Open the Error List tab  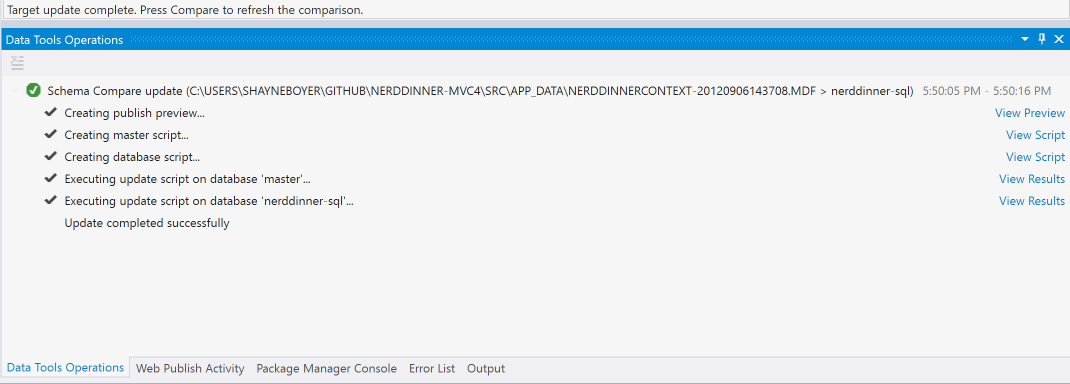click(x=432, y=368)
